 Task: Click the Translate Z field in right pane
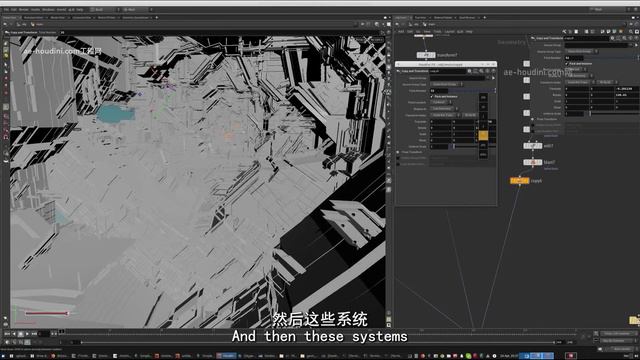coord(627,88)
